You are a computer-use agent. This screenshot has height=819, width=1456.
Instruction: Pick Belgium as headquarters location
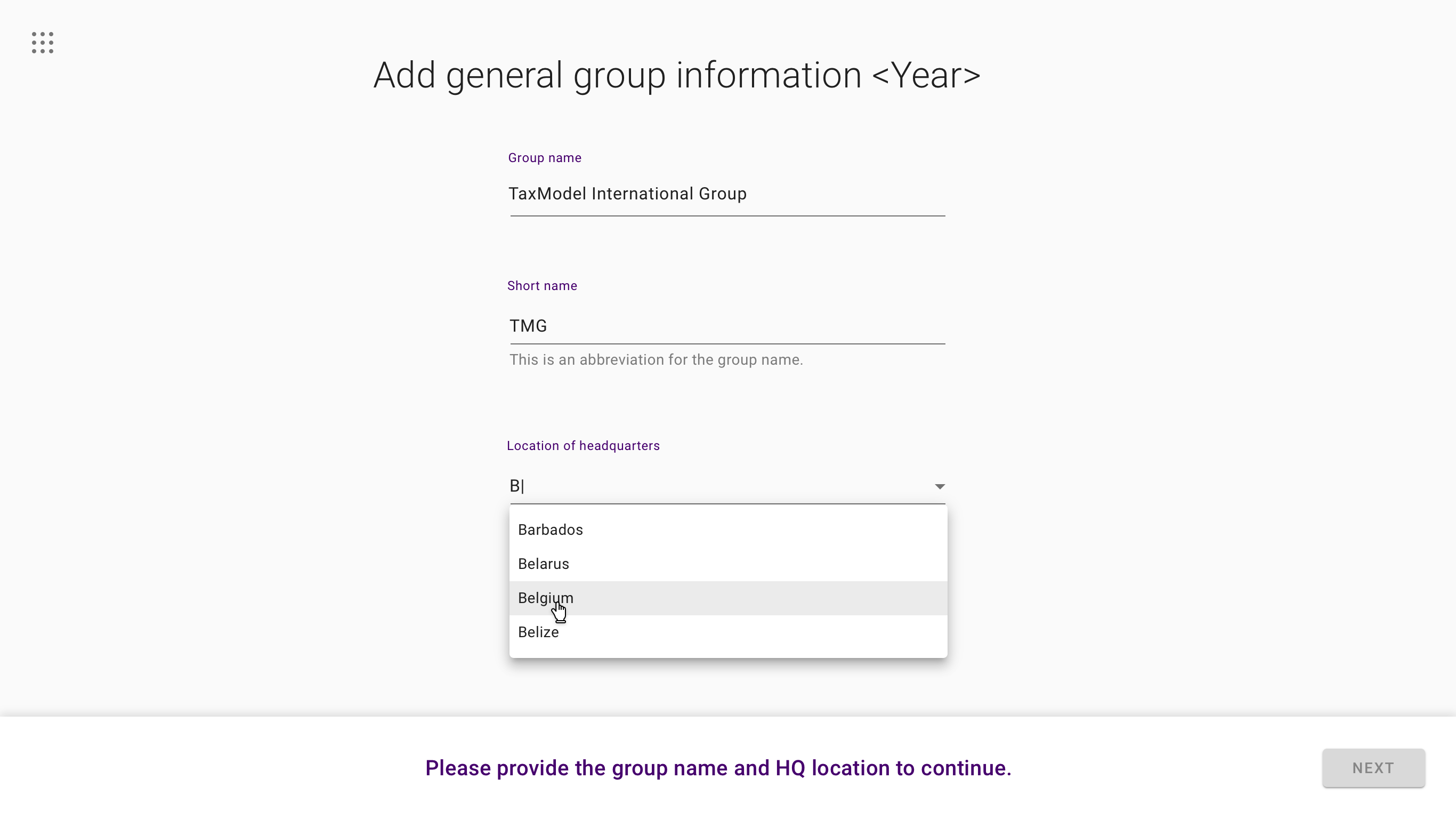click(728, 598)
